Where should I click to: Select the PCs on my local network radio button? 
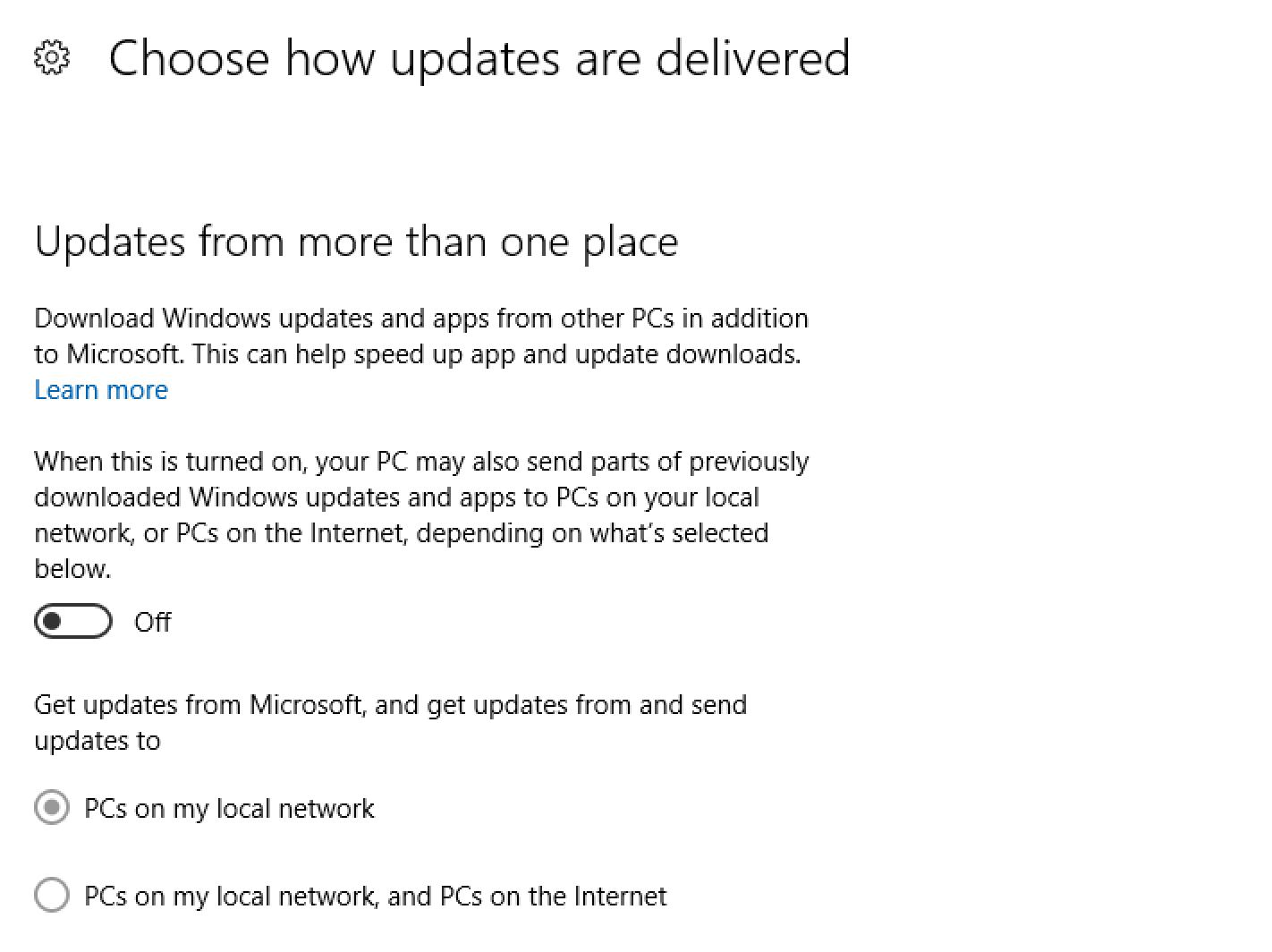(52, 808)
